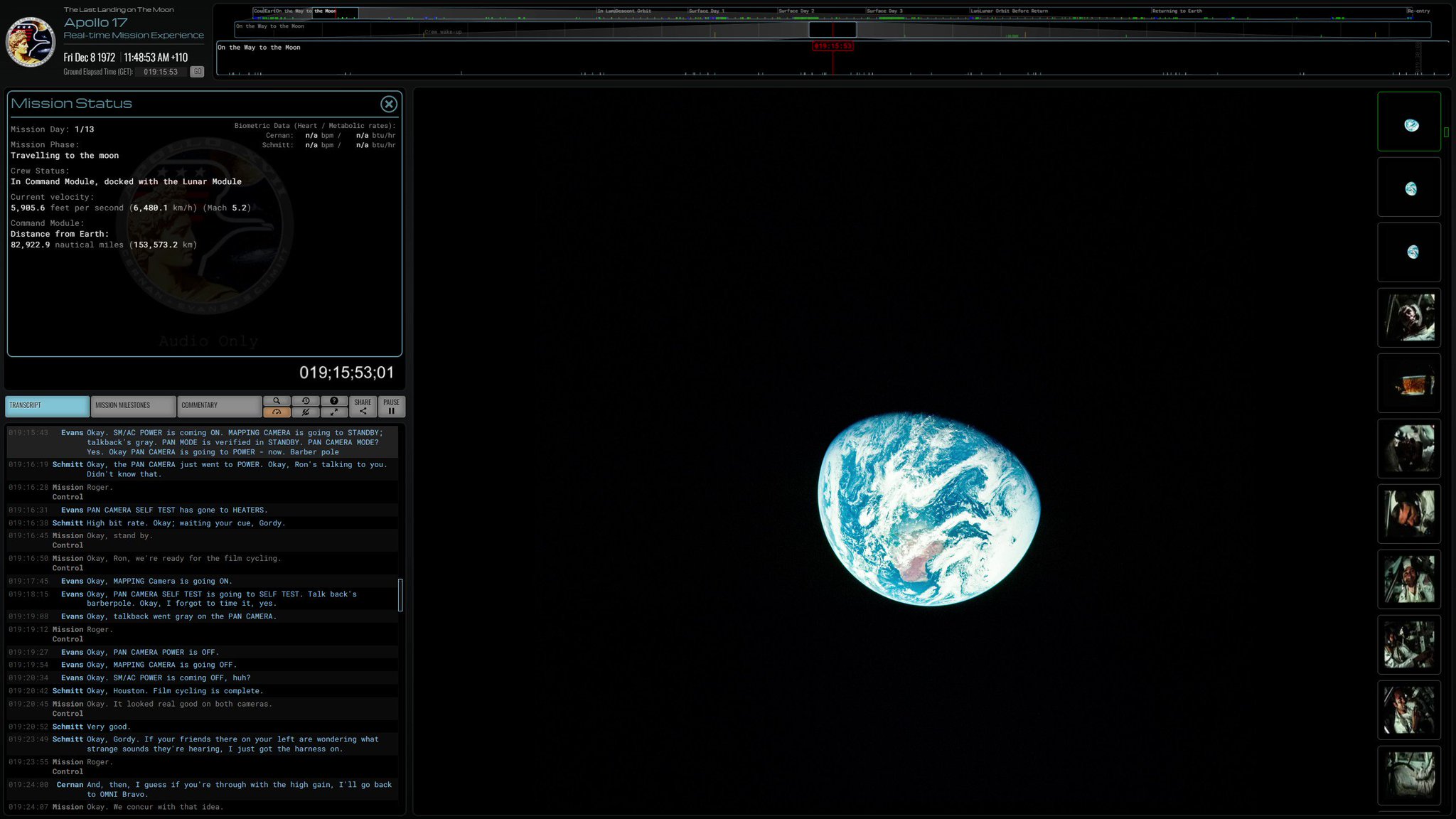Click the Ground Elapsed Time input field
1456x819 pixels.
161,72
